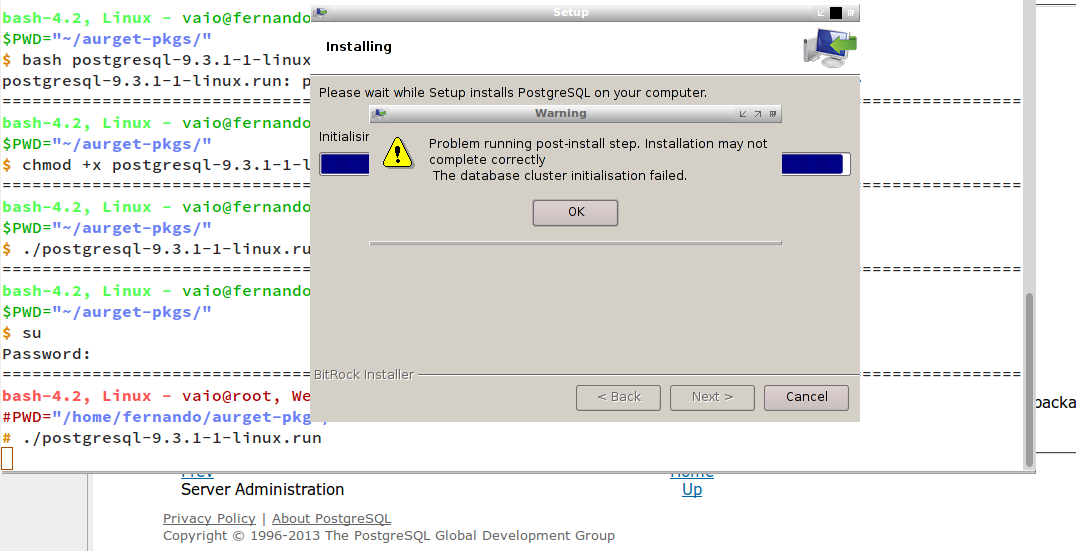The height and width of the screenshot is (551, 1076).
Task: Click the BitRock Installer label
Action: click(364, 375)
